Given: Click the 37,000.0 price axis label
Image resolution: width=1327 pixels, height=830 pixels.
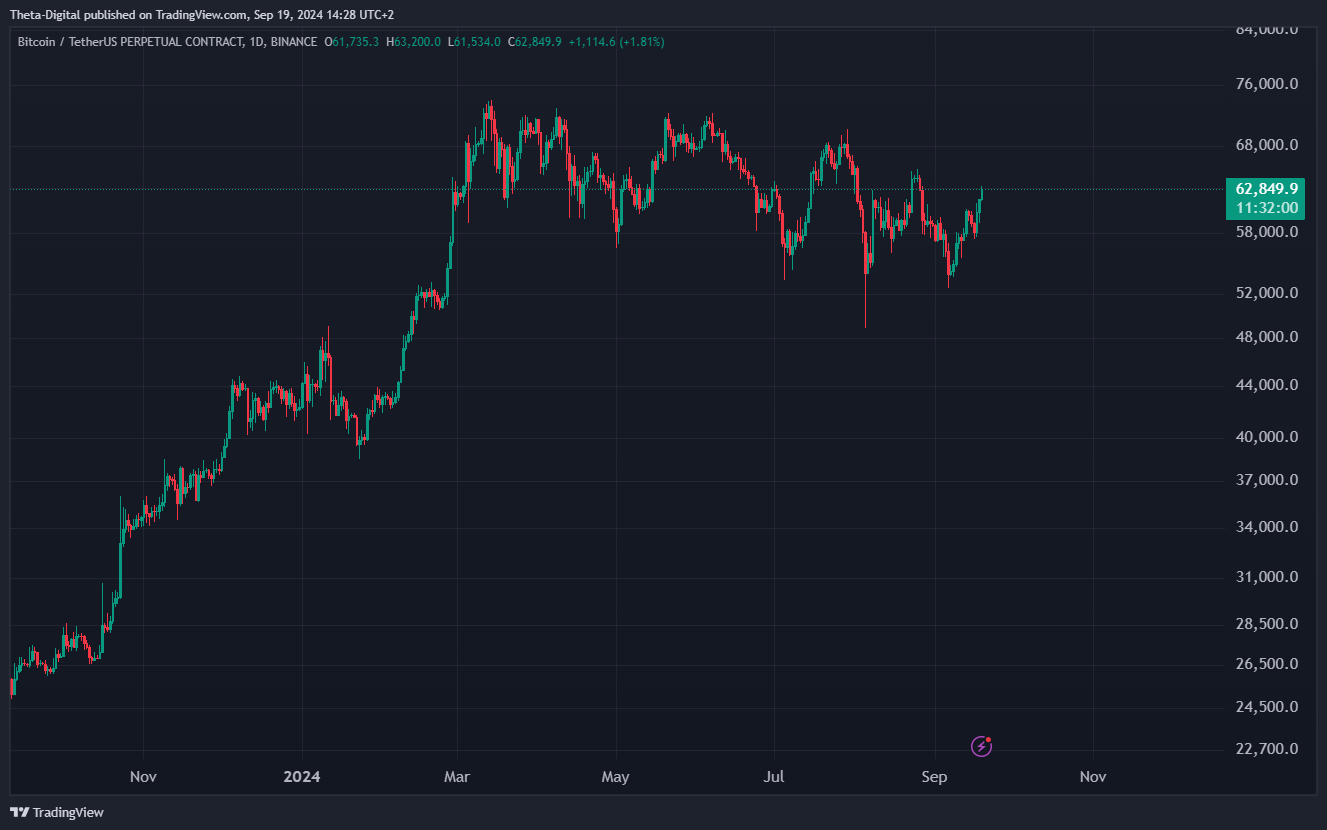Looking at the screenshot, I should 1266,480.
